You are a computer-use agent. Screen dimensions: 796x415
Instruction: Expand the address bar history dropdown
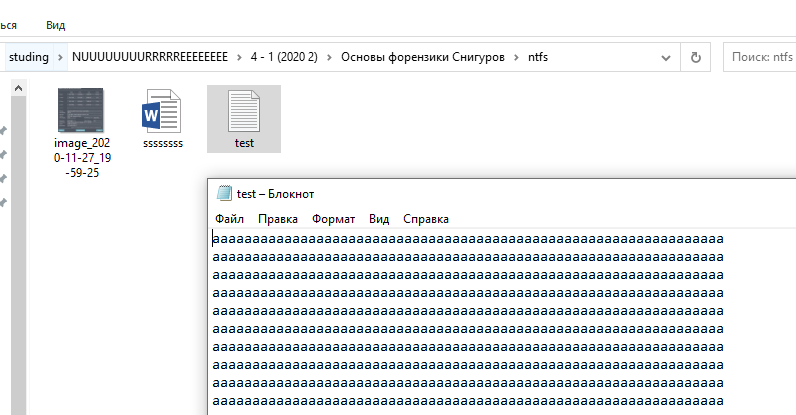coord(666,57)
